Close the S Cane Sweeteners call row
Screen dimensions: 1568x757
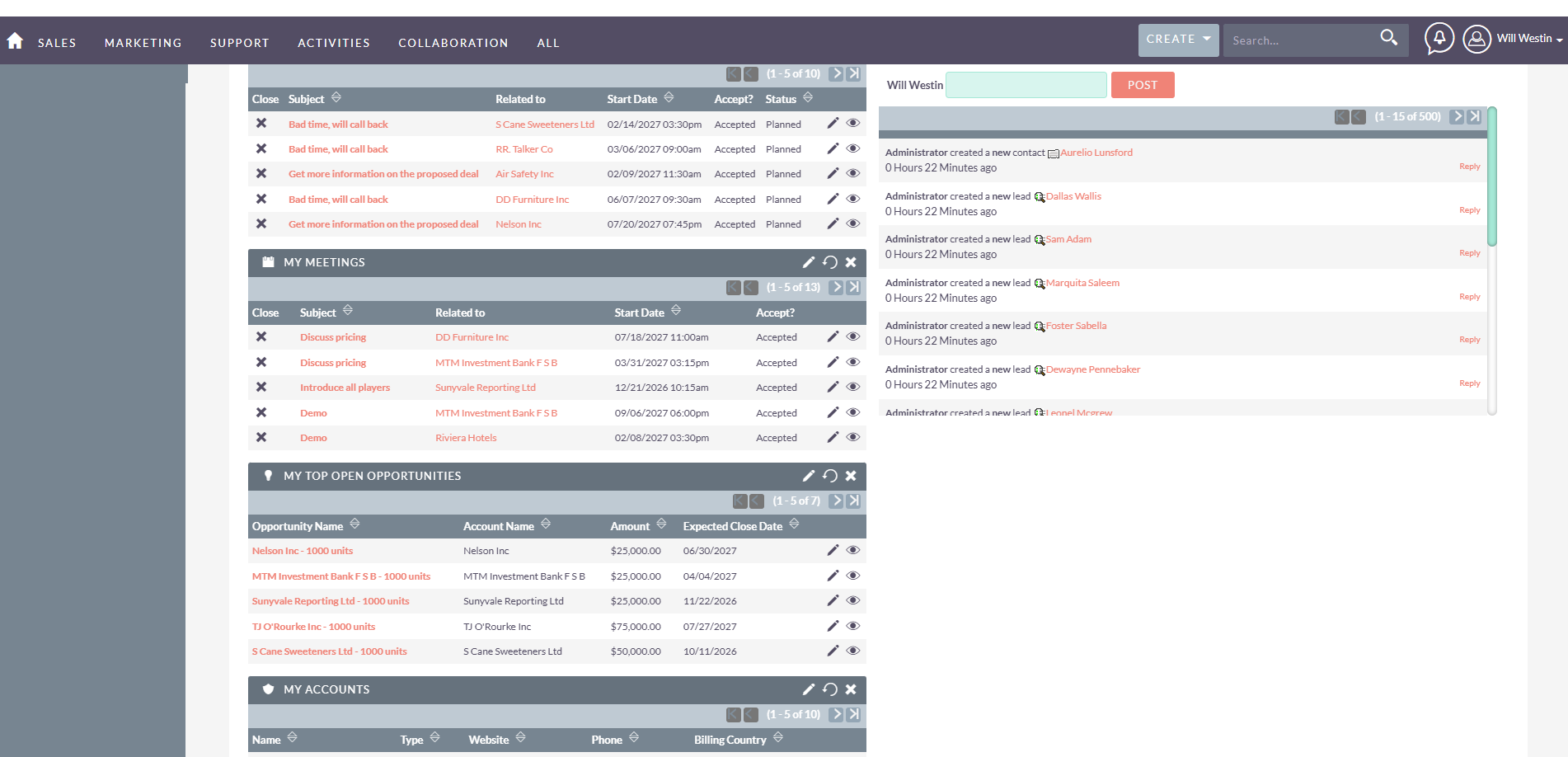click(261, 124)
